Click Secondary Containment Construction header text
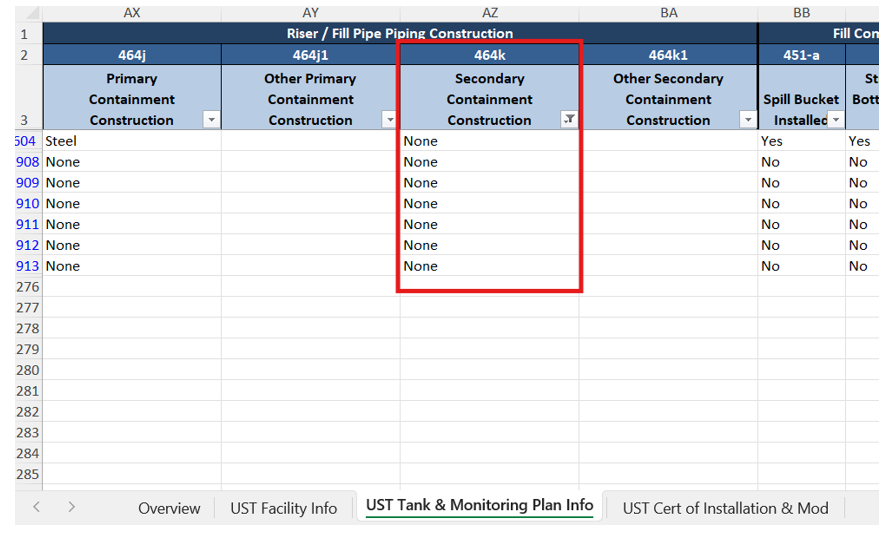Screen dimensions: 889x544 [490, 99]
